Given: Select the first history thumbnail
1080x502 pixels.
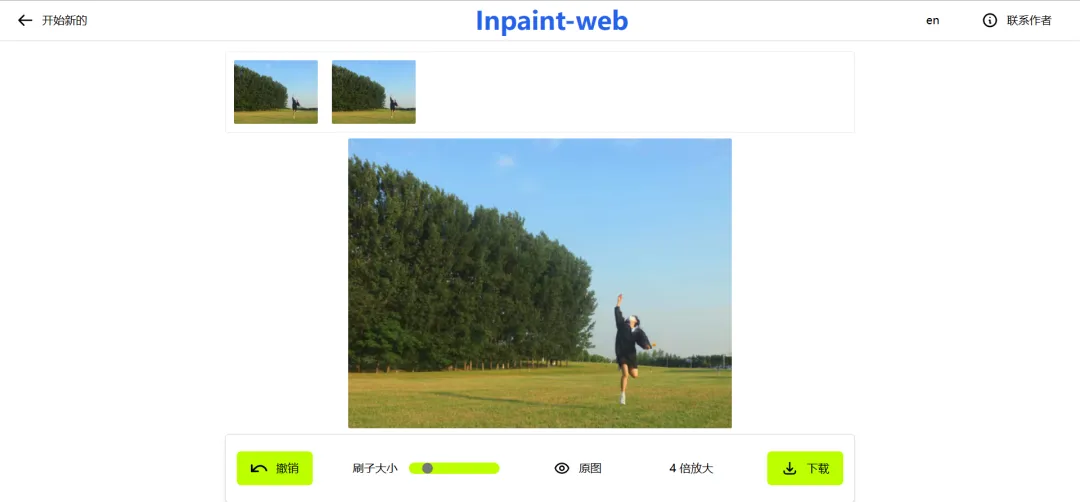Looking at the screenshot, I should 276,92.
